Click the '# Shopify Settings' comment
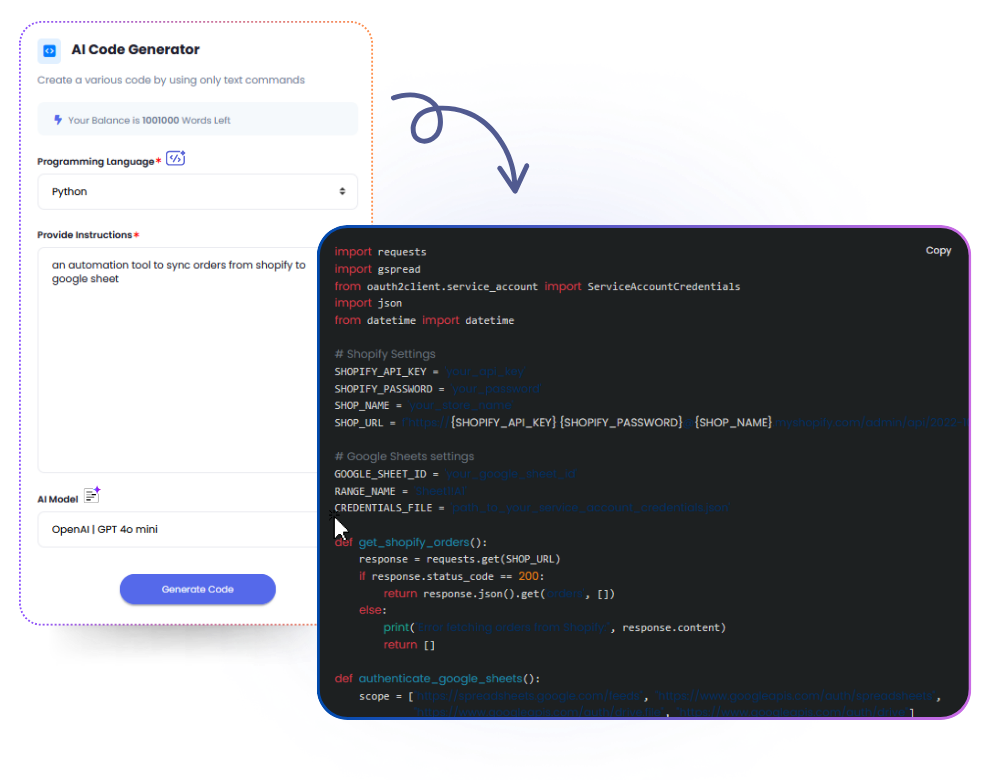This screenshot has height=780, width=1000. click(385, 354)
